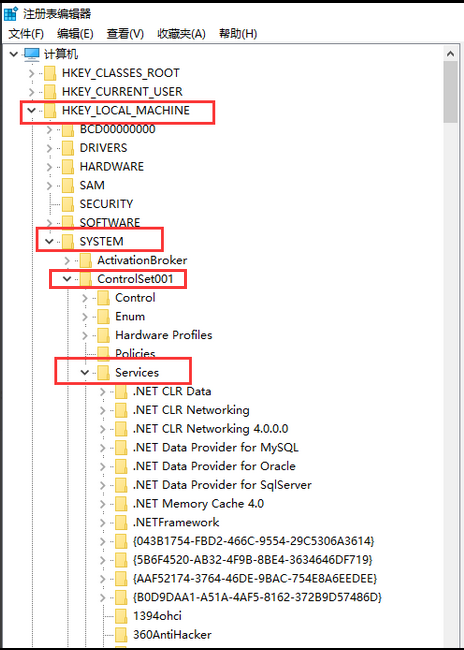
Task: Click the SOFTWARE folder icon
Action: pyautogui.click(x=68, y=223)
